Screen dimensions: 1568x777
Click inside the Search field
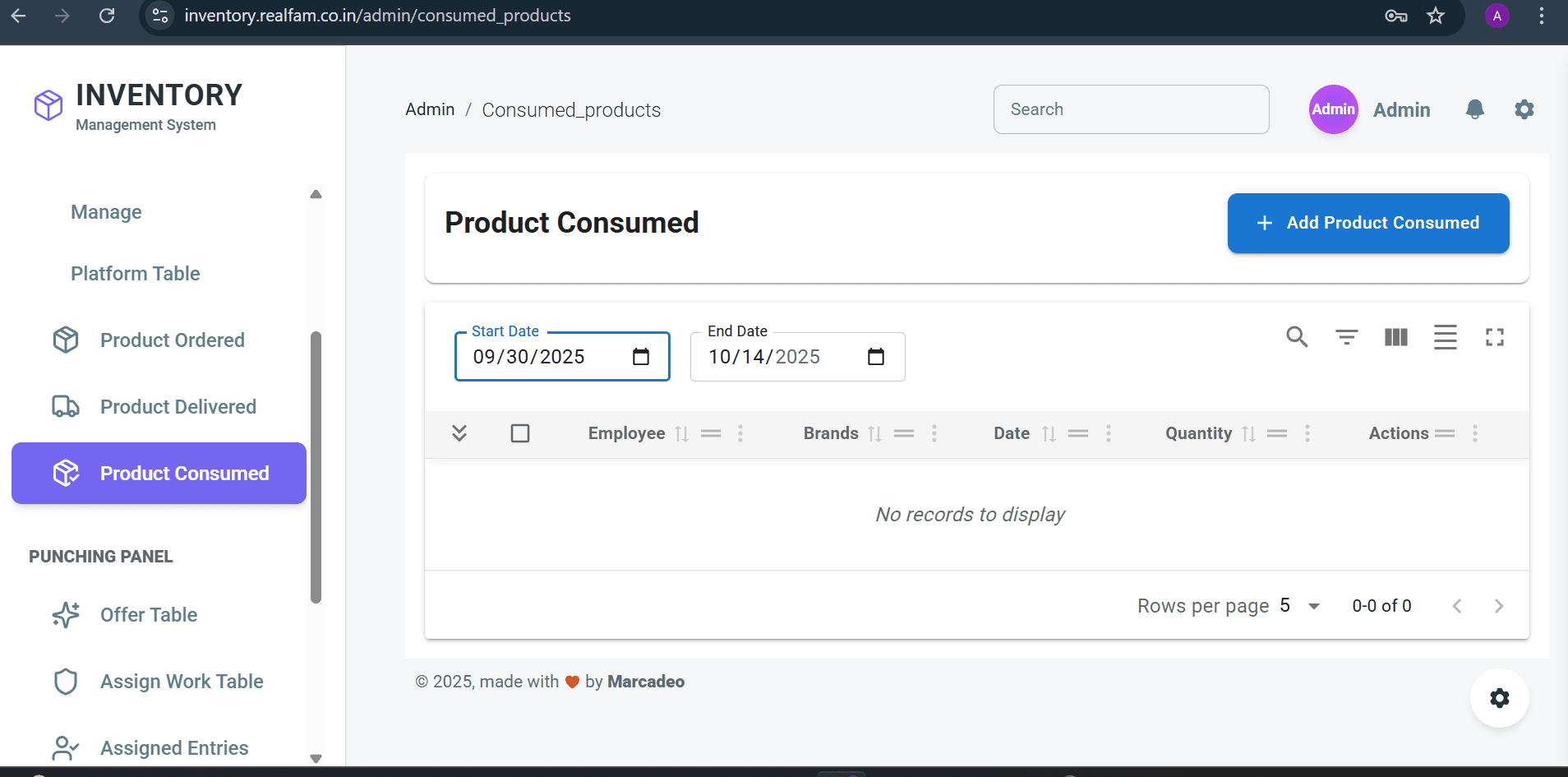tap(1131, 109)
